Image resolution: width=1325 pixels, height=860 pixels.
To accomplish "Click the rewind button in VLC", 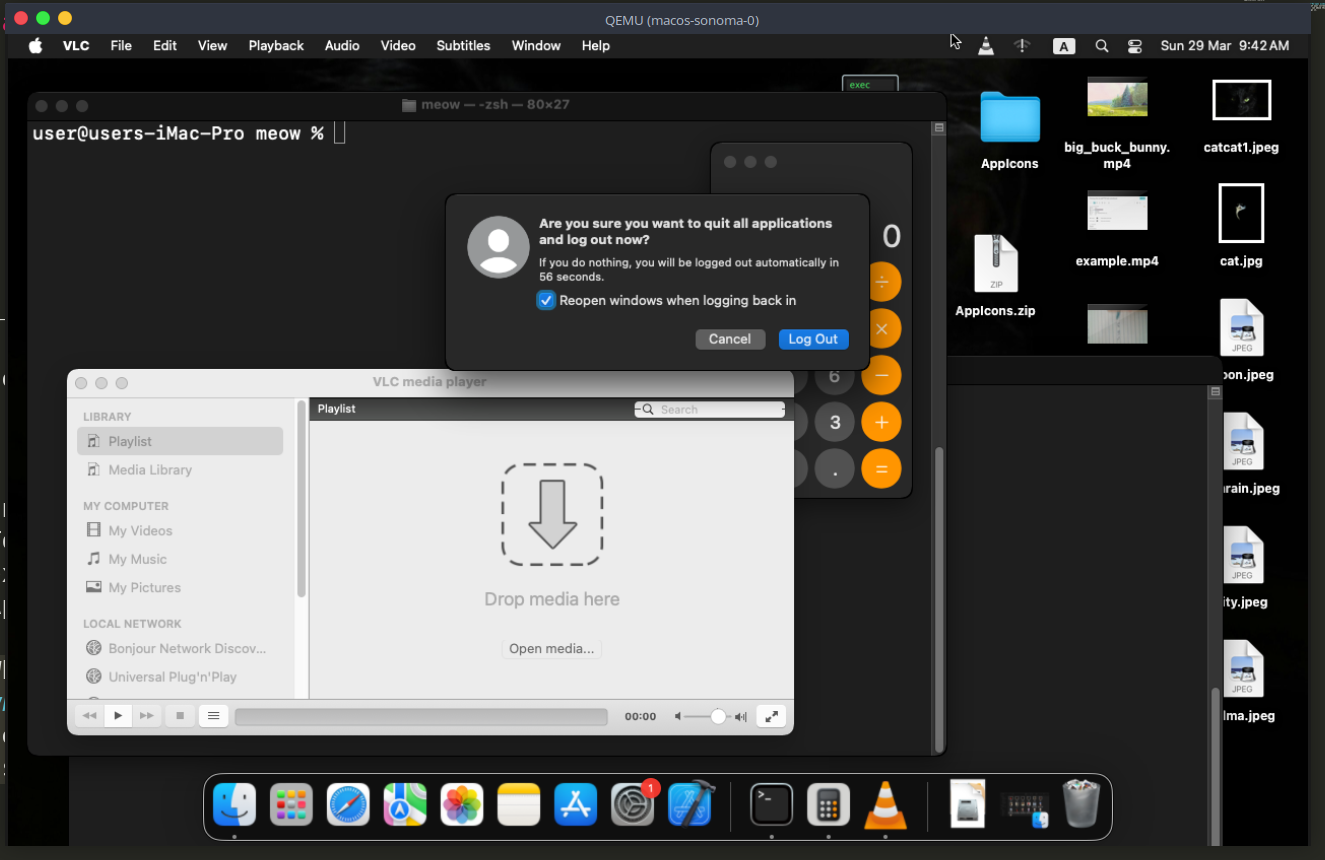I will click(x=90, y=716).
